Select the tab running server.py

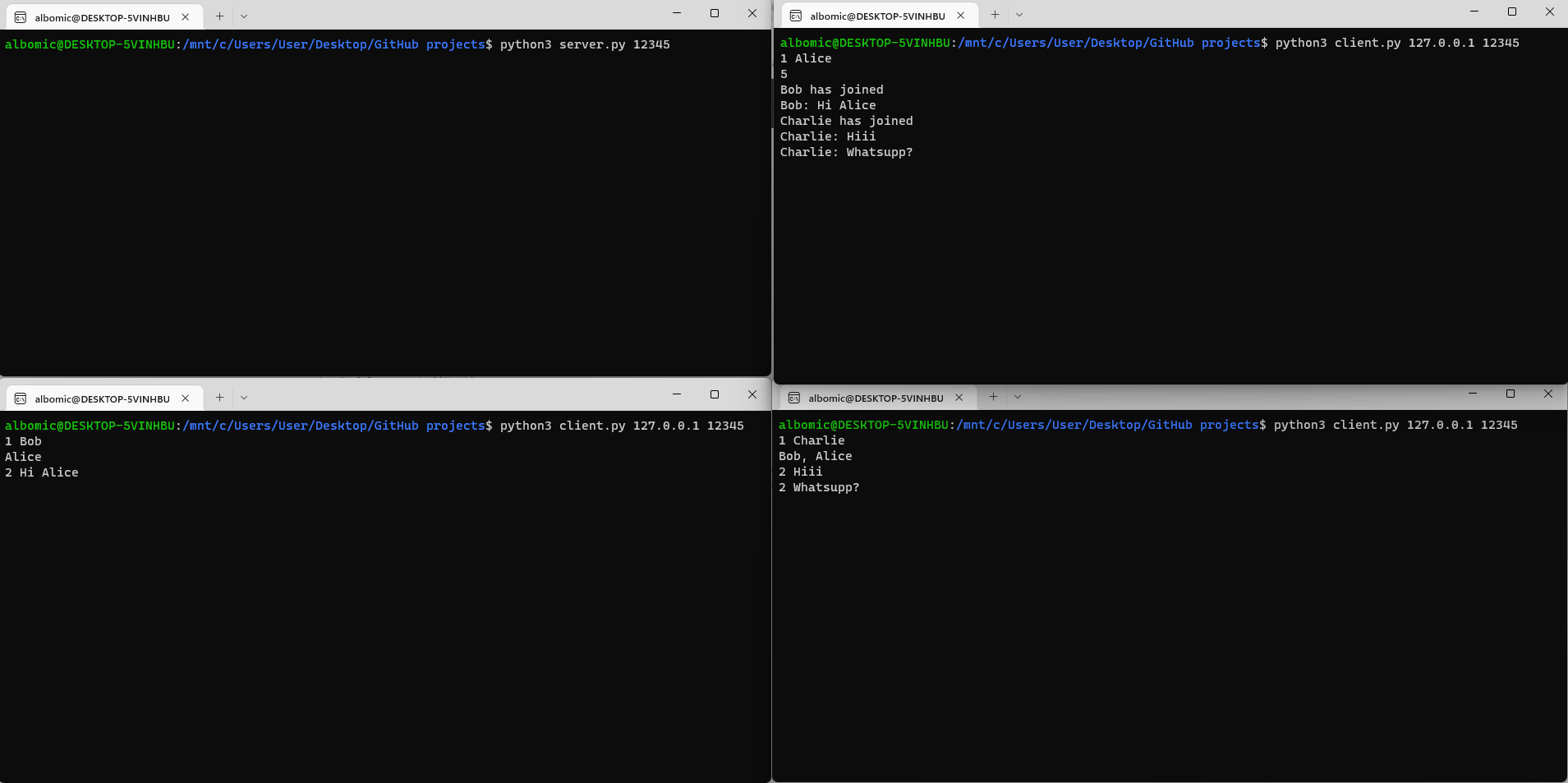pyautogui.click(x=99, y=16)
